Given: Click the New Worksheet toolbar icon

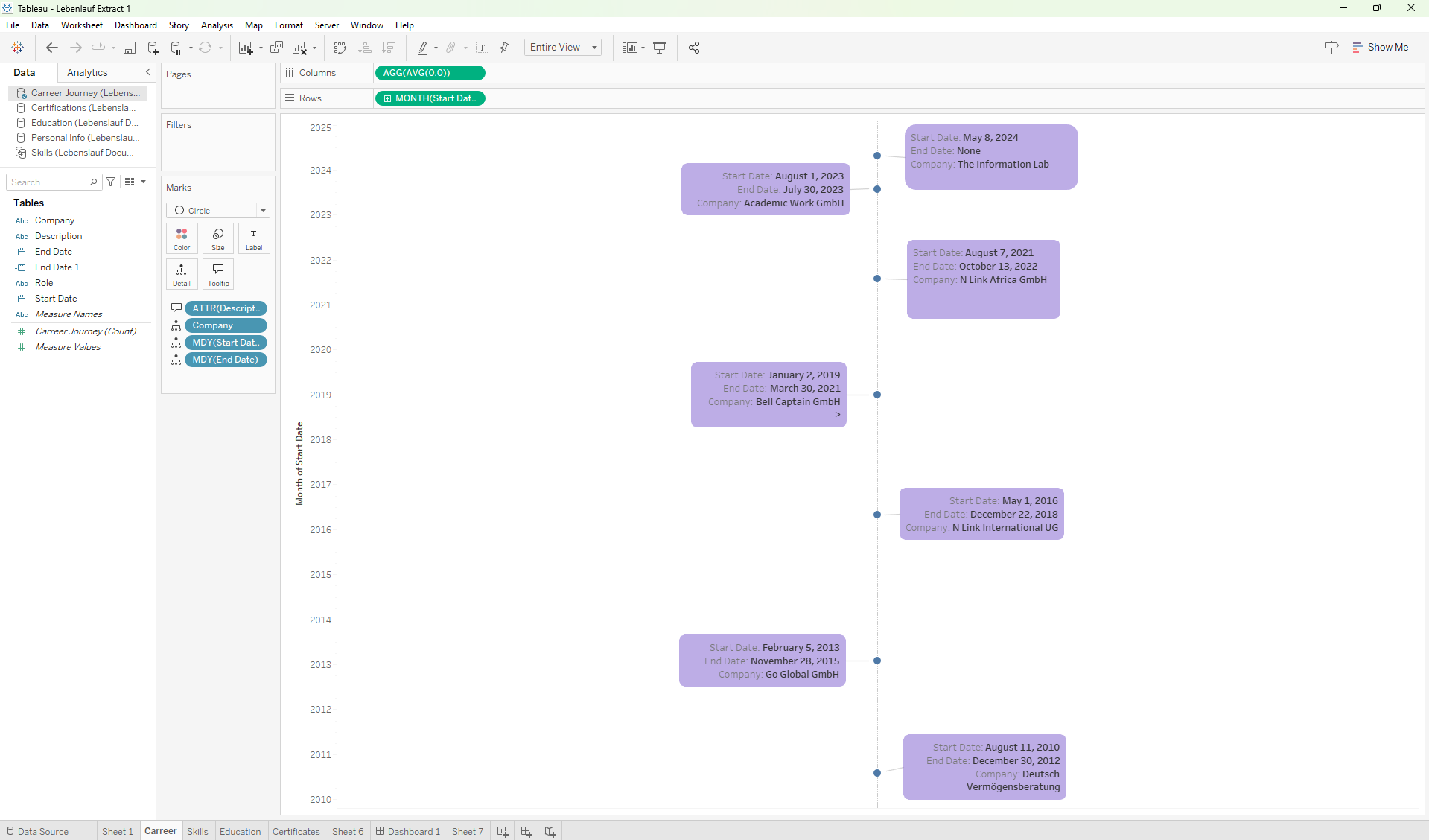Looking at the screenshot, I should pos(245,48).
